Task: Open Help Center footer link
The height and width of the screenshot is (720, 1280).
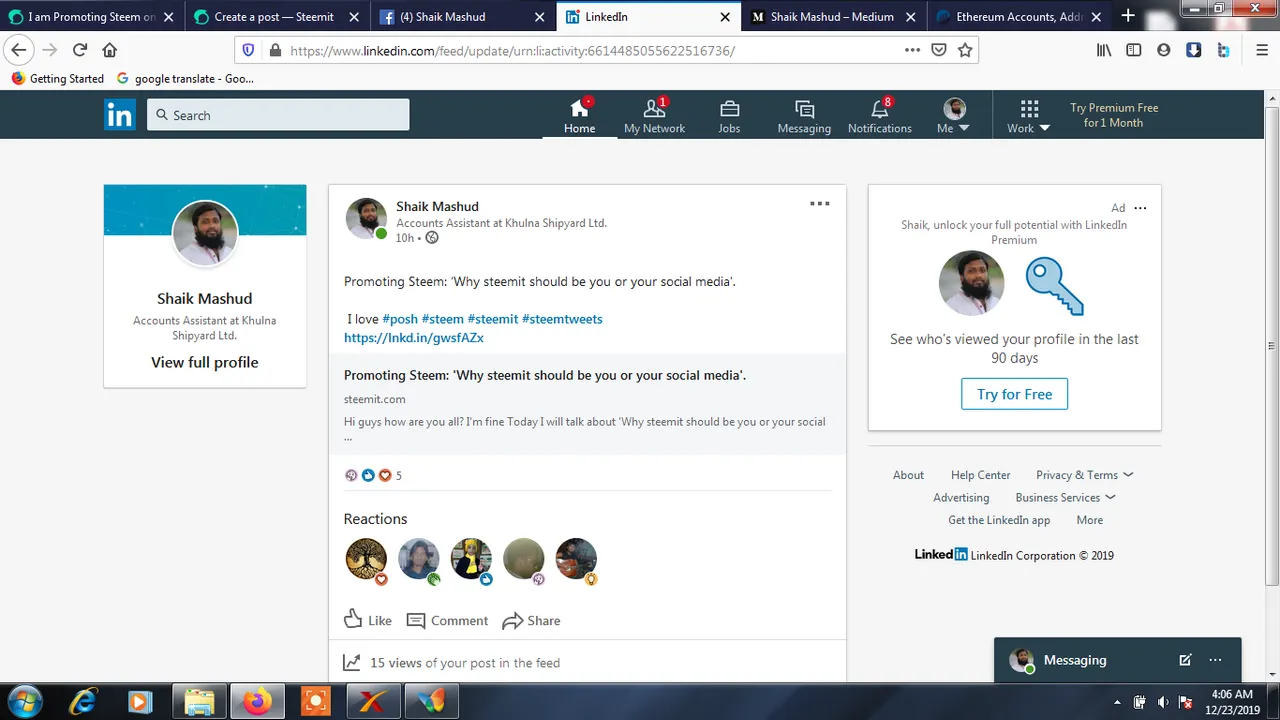Action: point(980,475)
